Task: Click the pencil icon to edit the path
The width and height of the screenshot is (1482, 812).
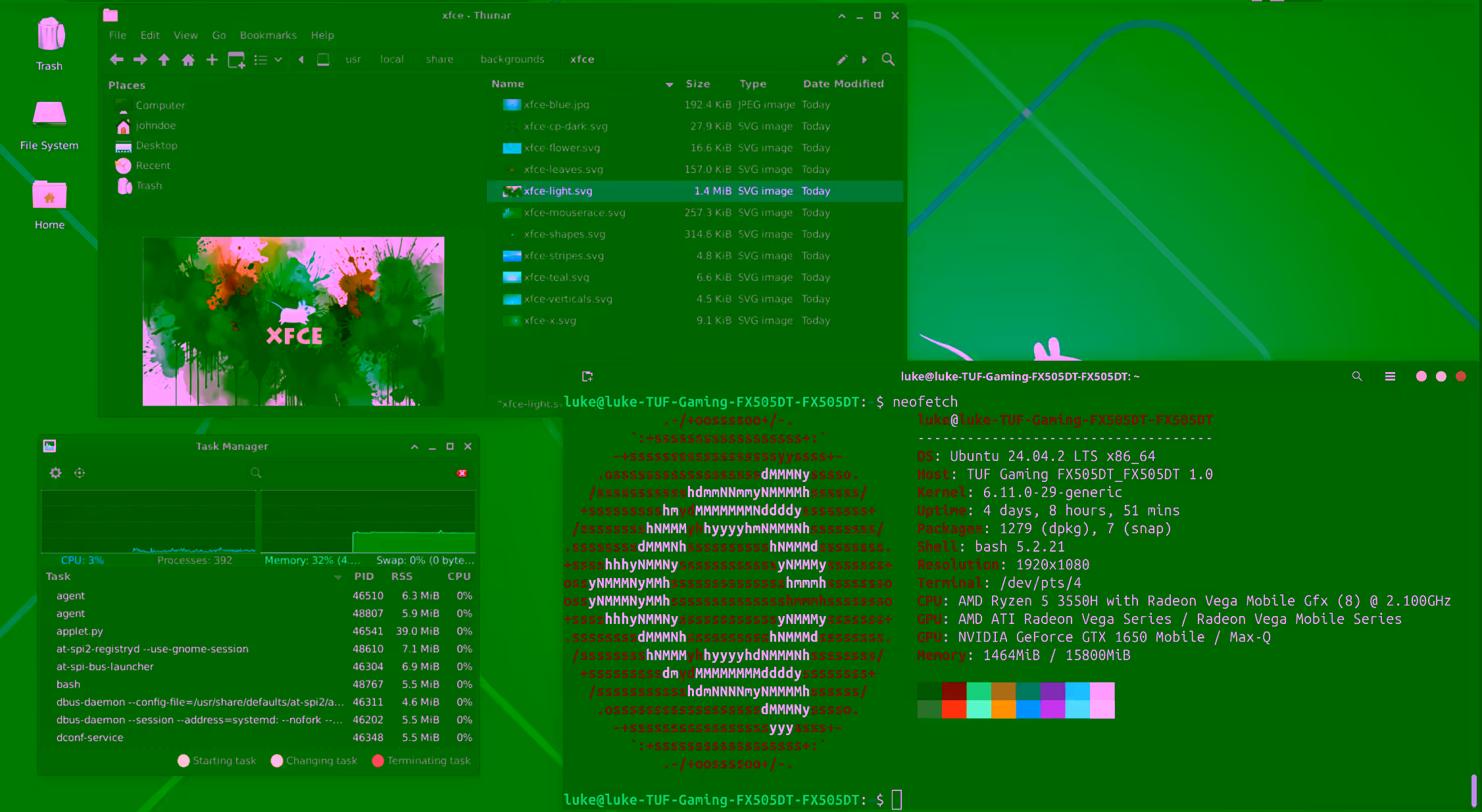Action: pyautogui.click(x=843, y=60)
